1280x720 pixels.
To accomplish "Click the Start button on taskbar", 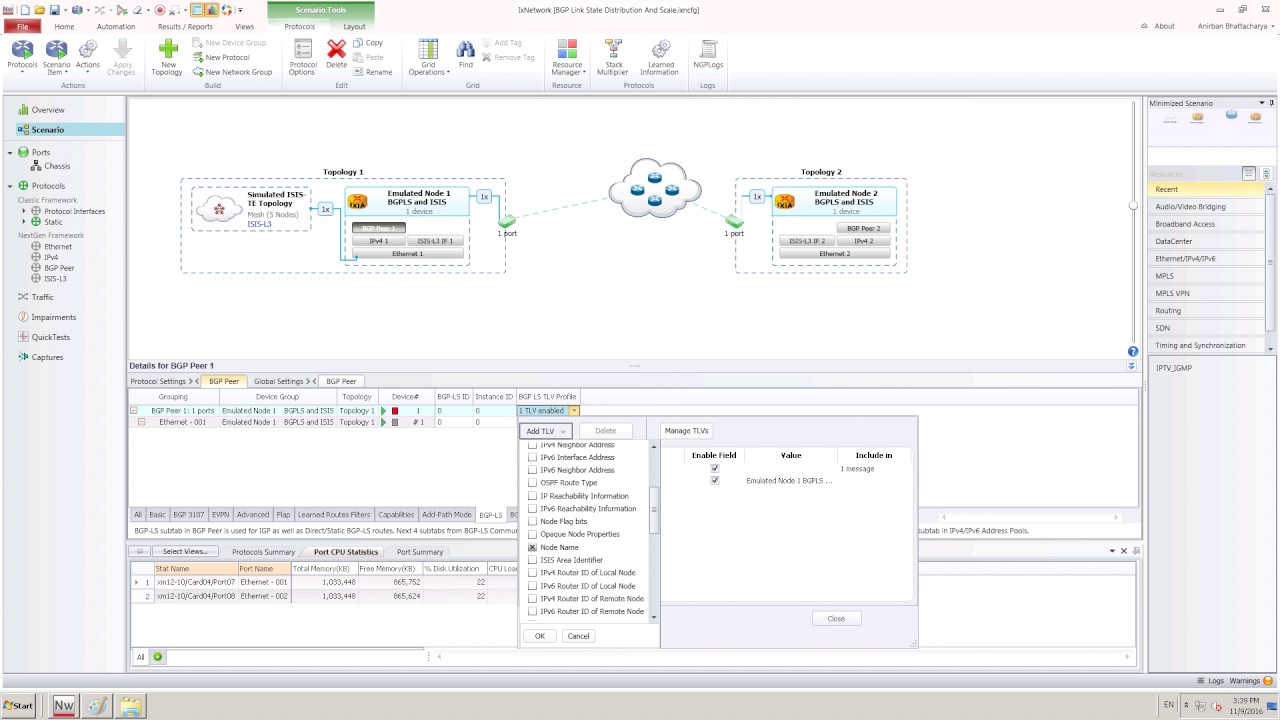I will tap(19, 706).
